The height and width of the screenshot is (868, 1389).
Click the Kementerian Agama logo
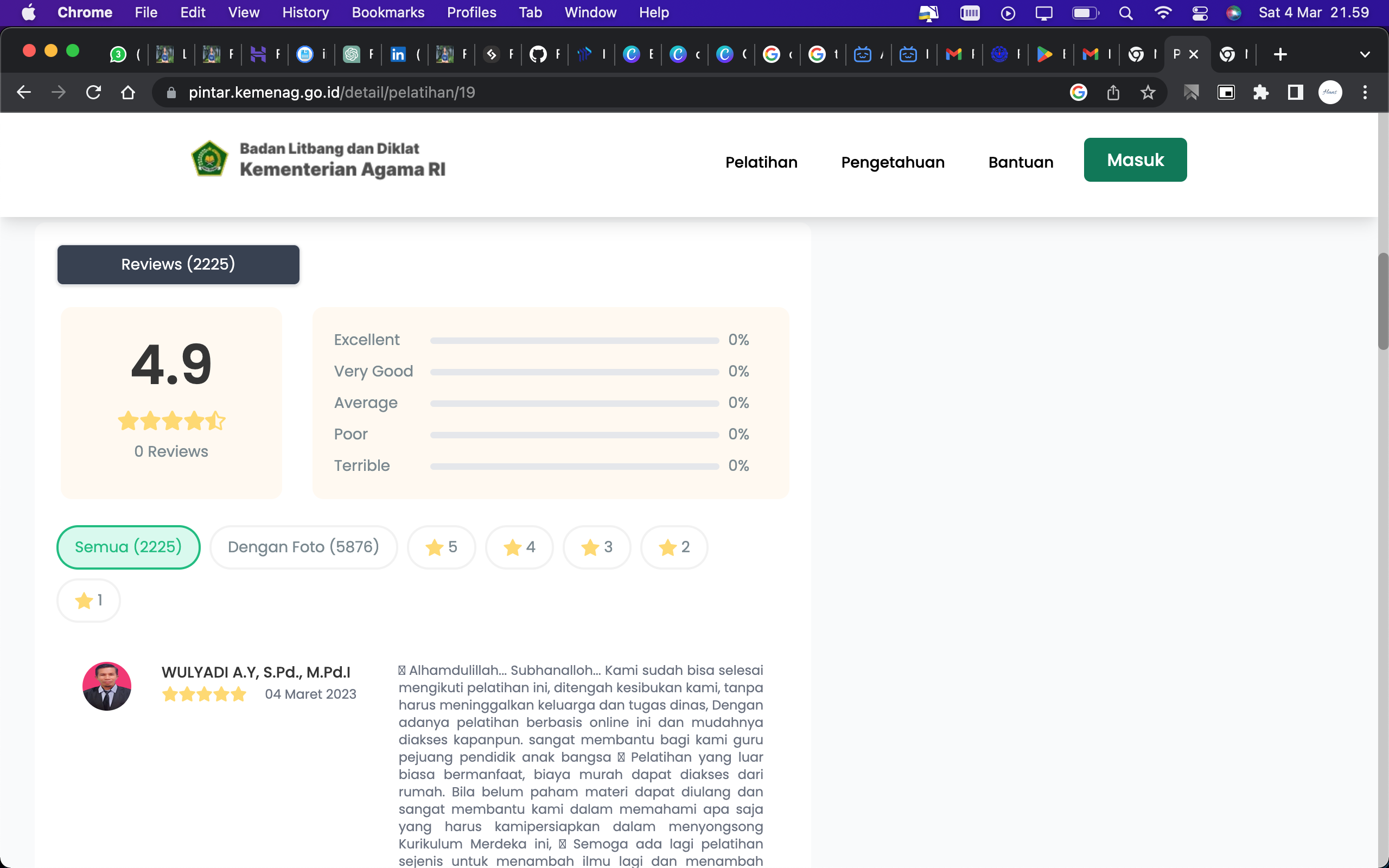(x=209, y=159)
